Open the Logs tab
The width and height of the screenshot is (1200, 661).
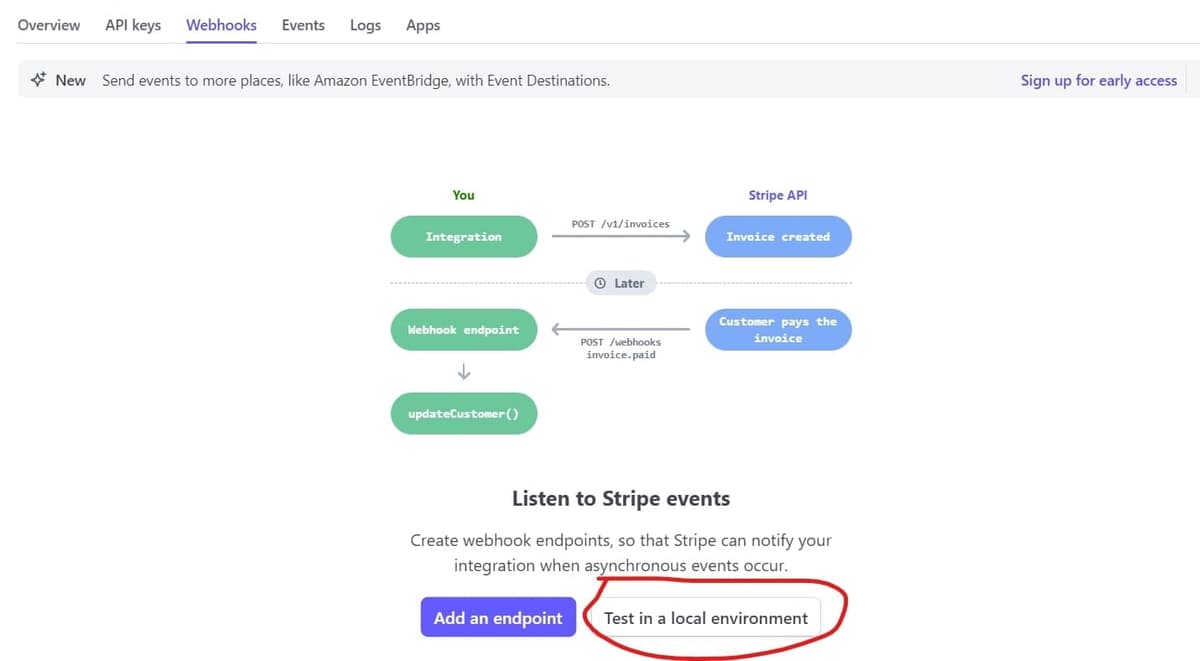point(365,25)
